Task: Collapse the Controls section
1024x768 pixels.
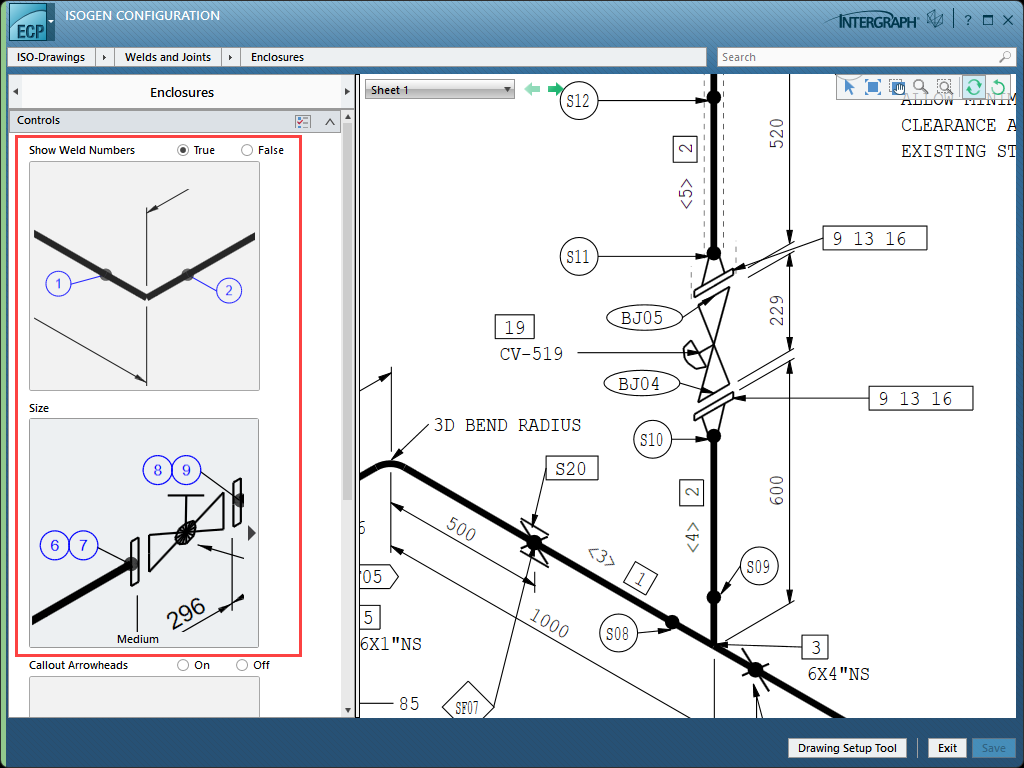Action: pyautogui.click(x=330, y=121)
